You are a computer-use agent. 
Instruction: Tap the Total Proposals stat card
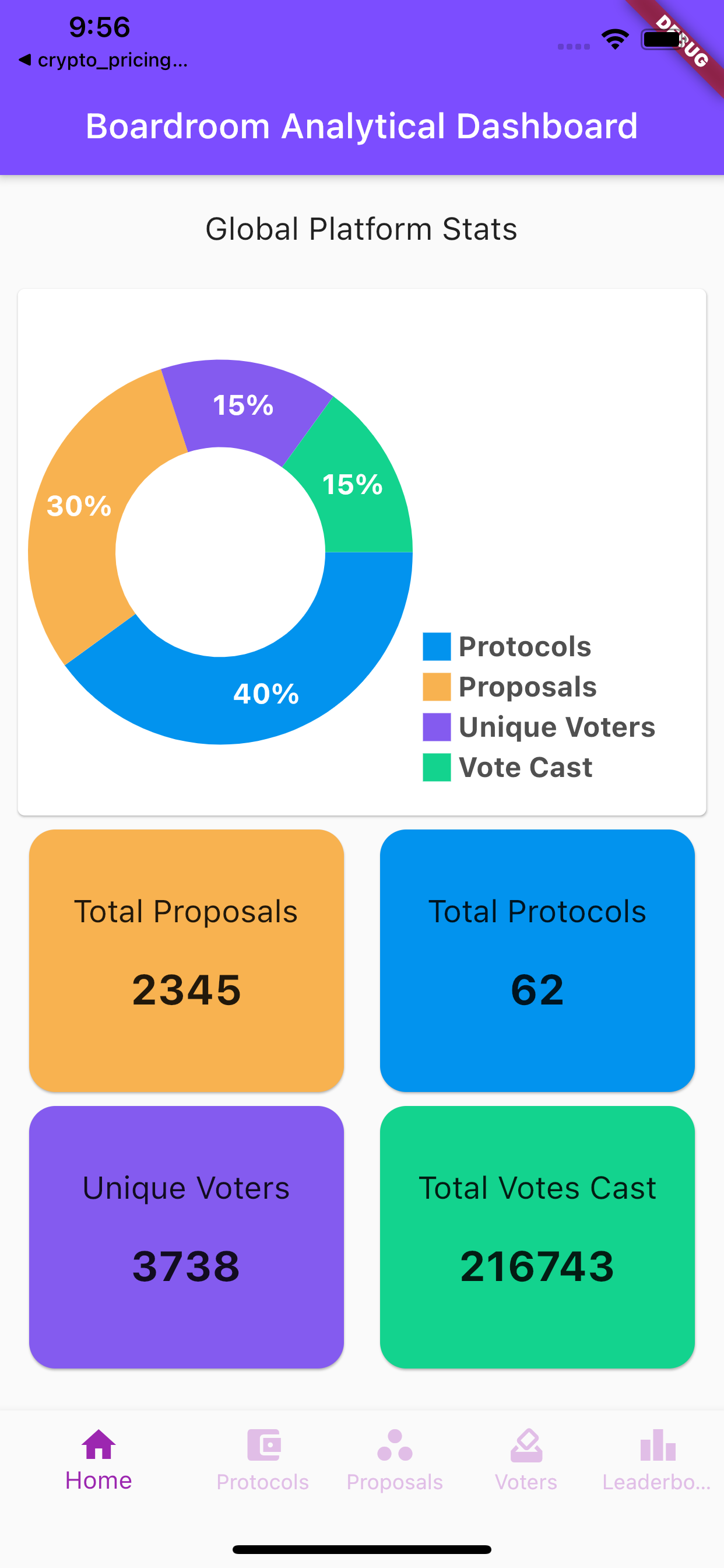(x=186, y=962)
